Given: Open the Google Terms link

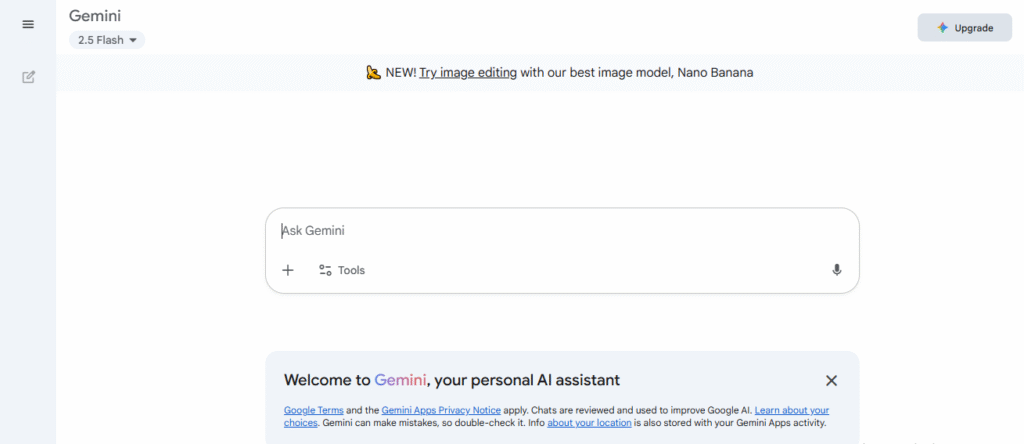Looking at the screenshot, I should [x=313, y=411].
